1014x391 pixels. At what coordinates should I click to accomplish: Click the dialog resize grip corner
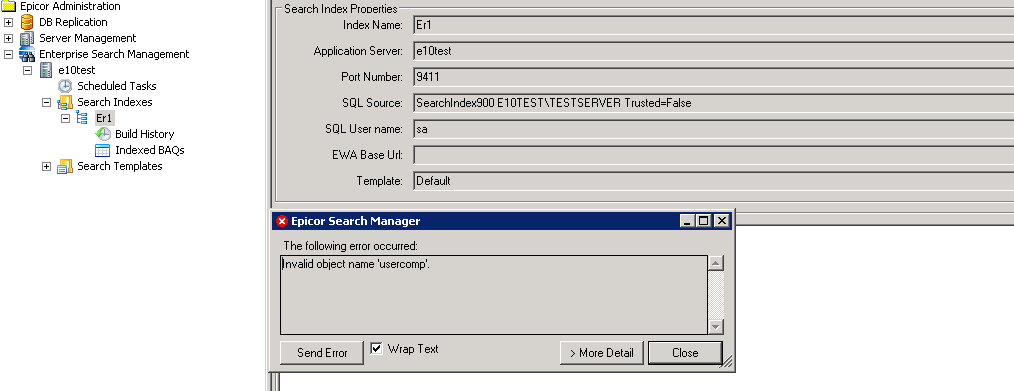point(727,363)
